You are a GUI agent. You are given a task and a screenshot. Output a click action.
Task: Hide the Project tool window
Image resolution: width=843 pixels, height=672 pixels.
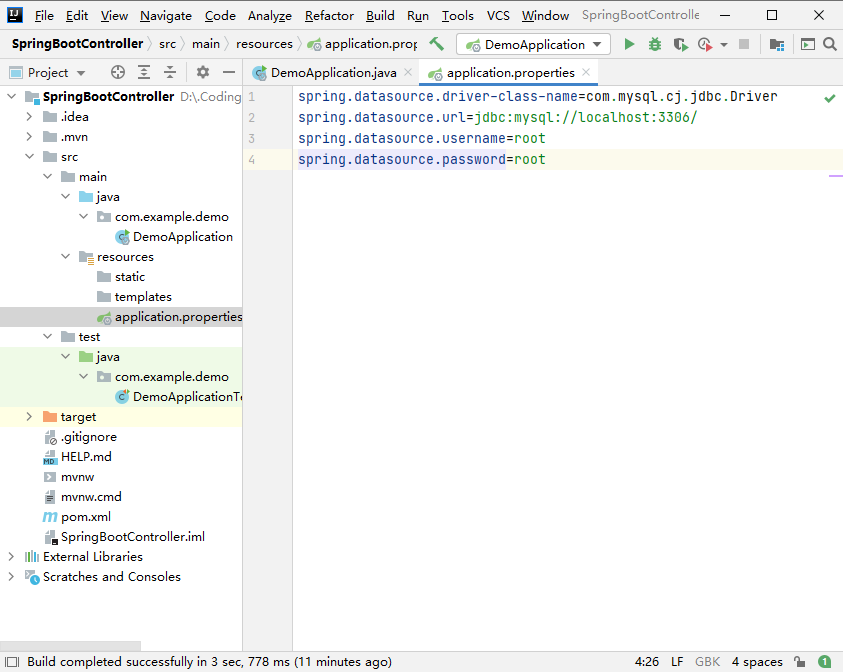(229, 72)
